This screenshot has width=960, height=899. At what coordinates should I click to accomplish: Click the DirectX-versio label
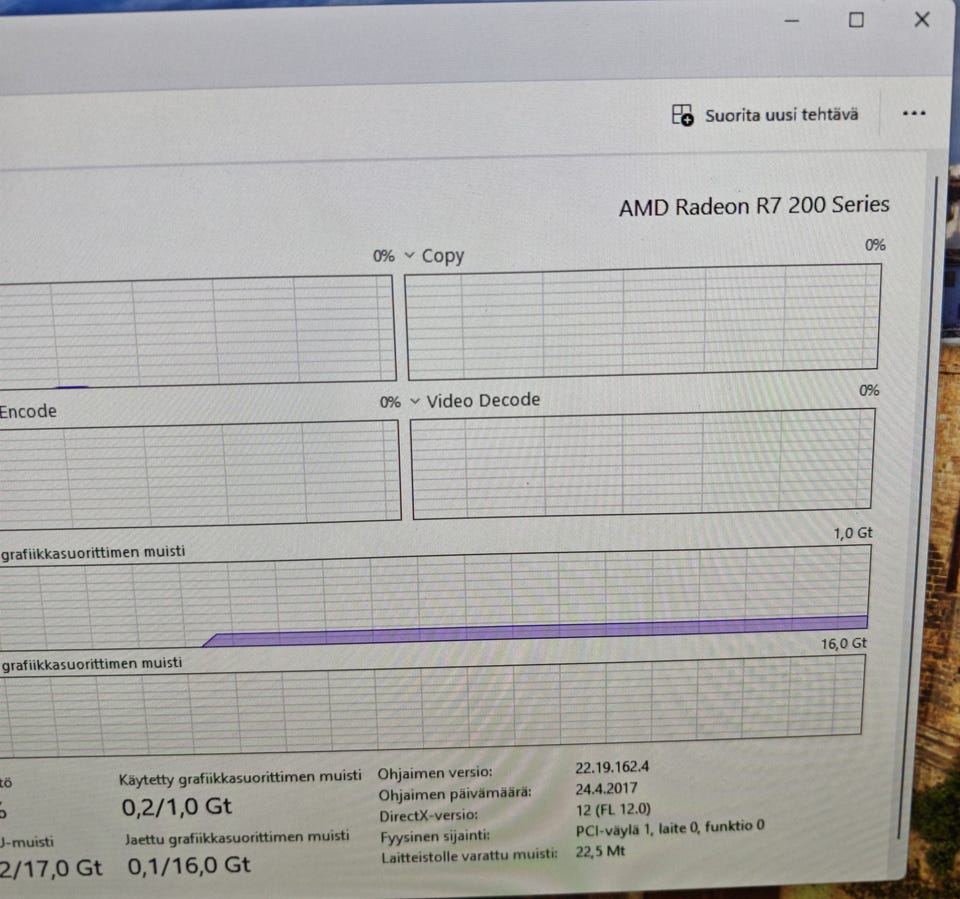(429, 816)
